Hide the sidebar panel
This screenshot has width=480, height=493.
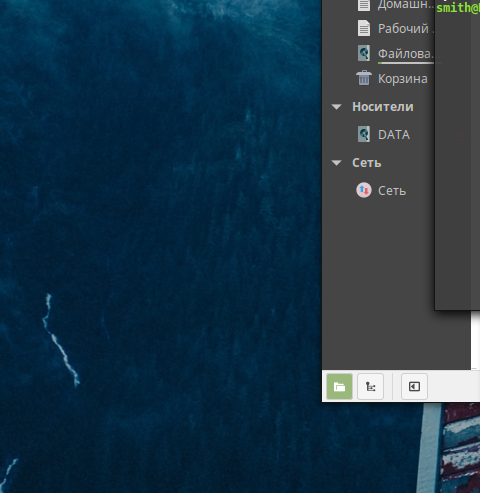(x=414, y=386)
